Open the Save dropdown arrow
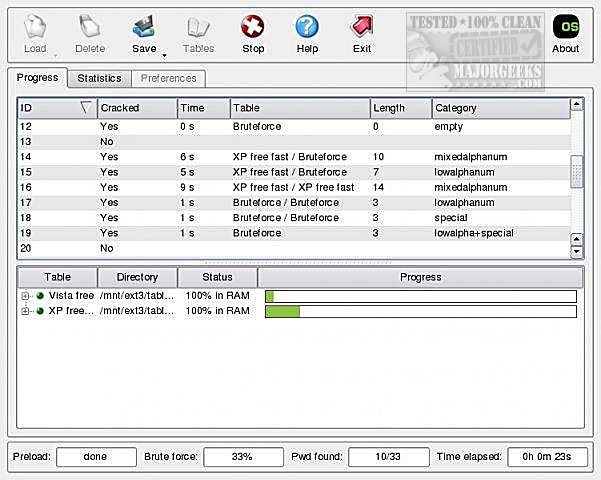The width and height of the screenshot is (601, 480). (164, 55)
